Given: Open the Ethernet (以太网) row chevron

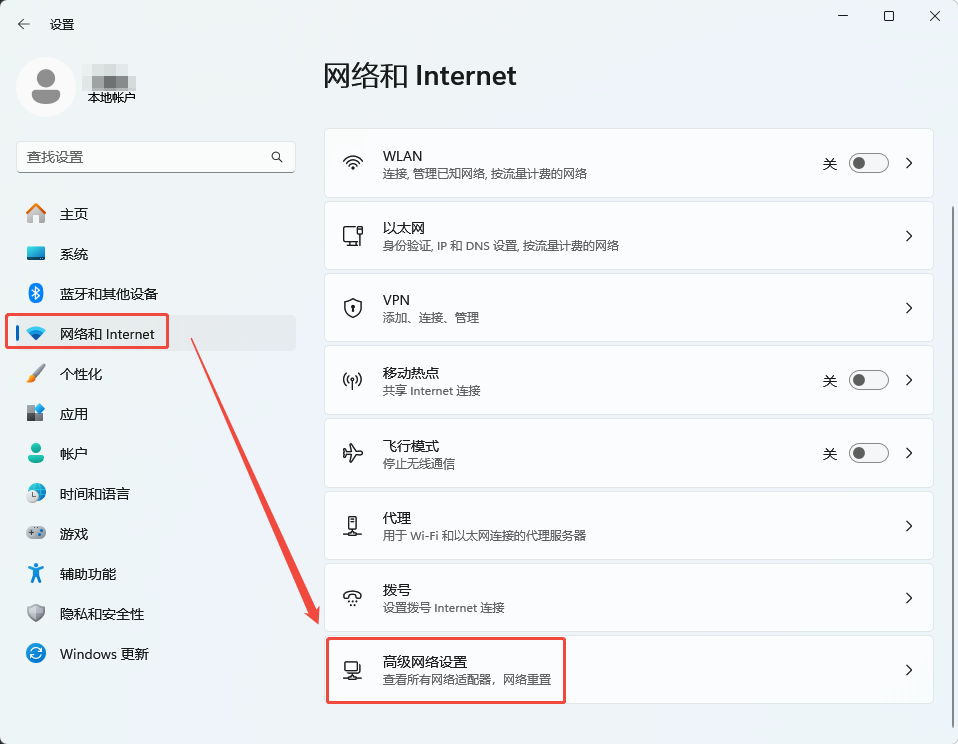Looking at the screenshot, I should tap(909, 236).
